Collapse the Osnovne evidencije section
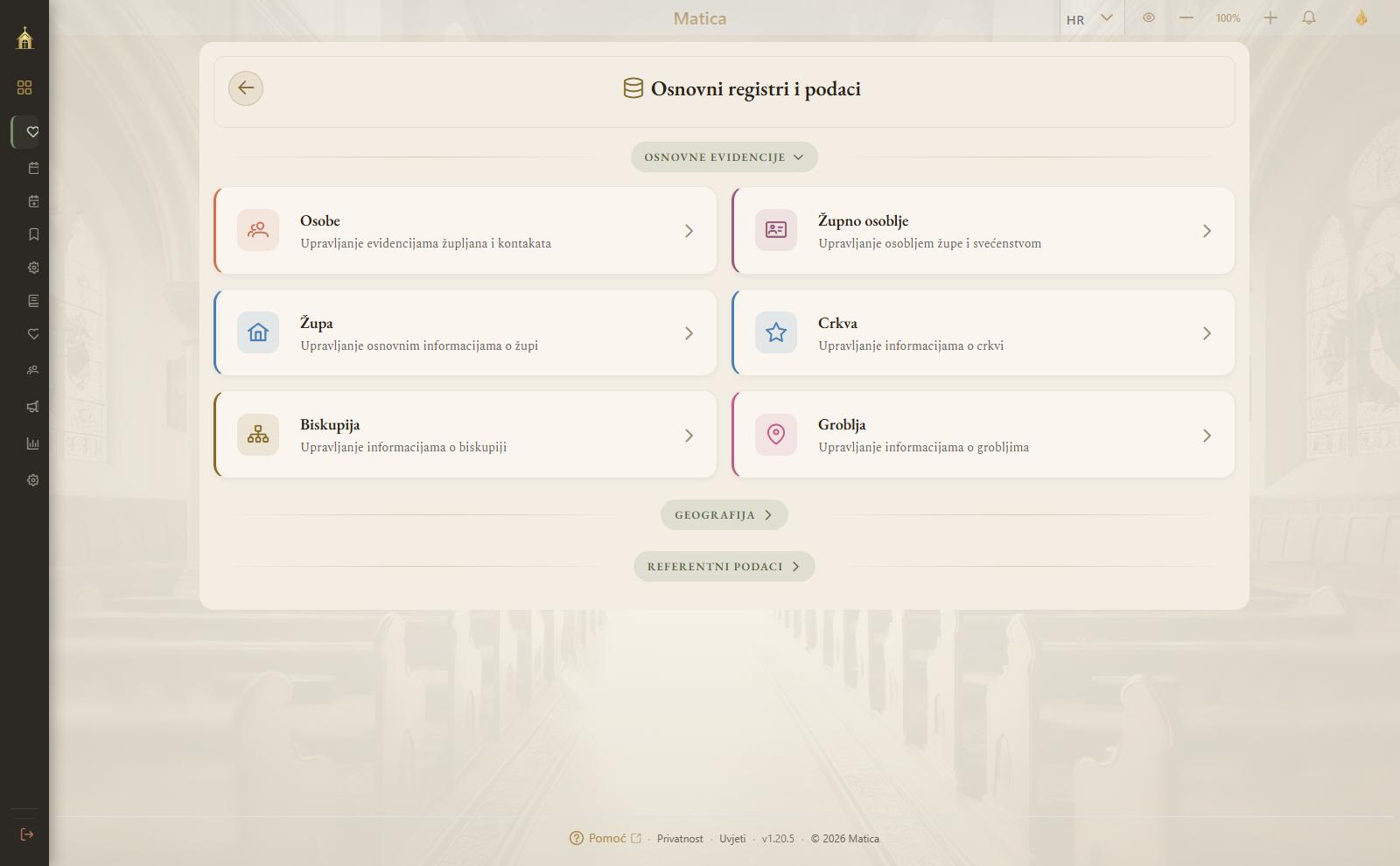Viewport: 1400px width, 866px height. click(724, 157)
